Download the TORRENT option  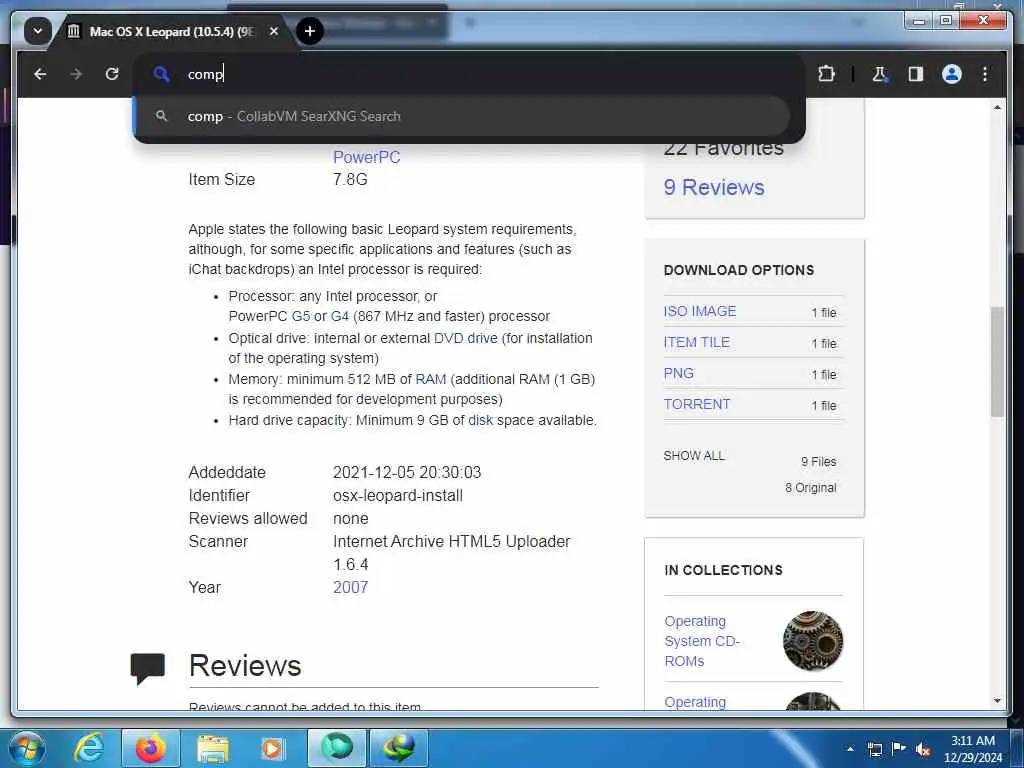point(697,404)
